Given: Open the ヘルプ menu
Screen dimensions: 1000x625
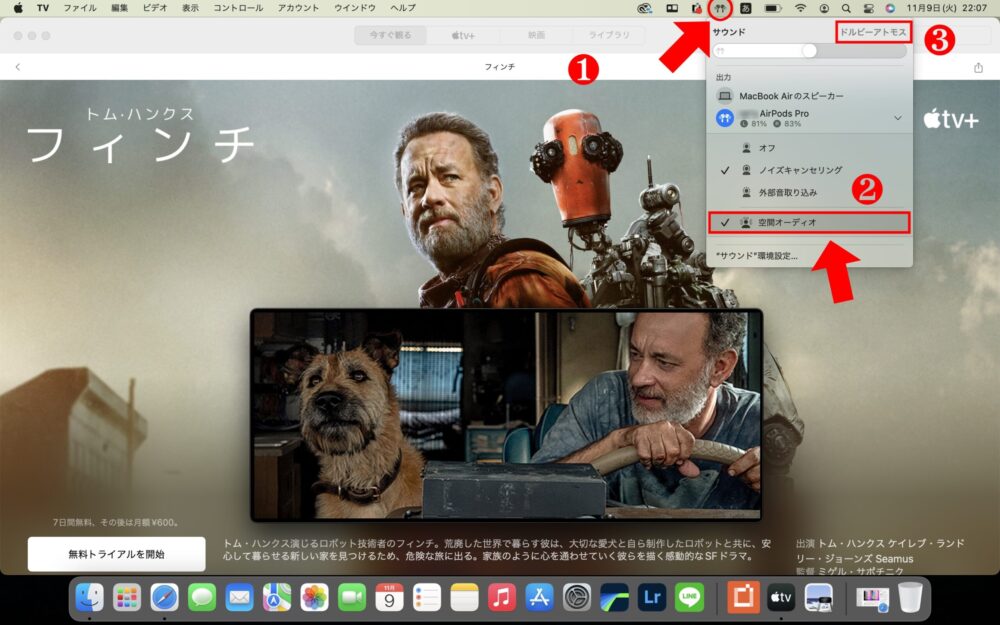Looking at the screenshot, I should (x=402, y=8).
